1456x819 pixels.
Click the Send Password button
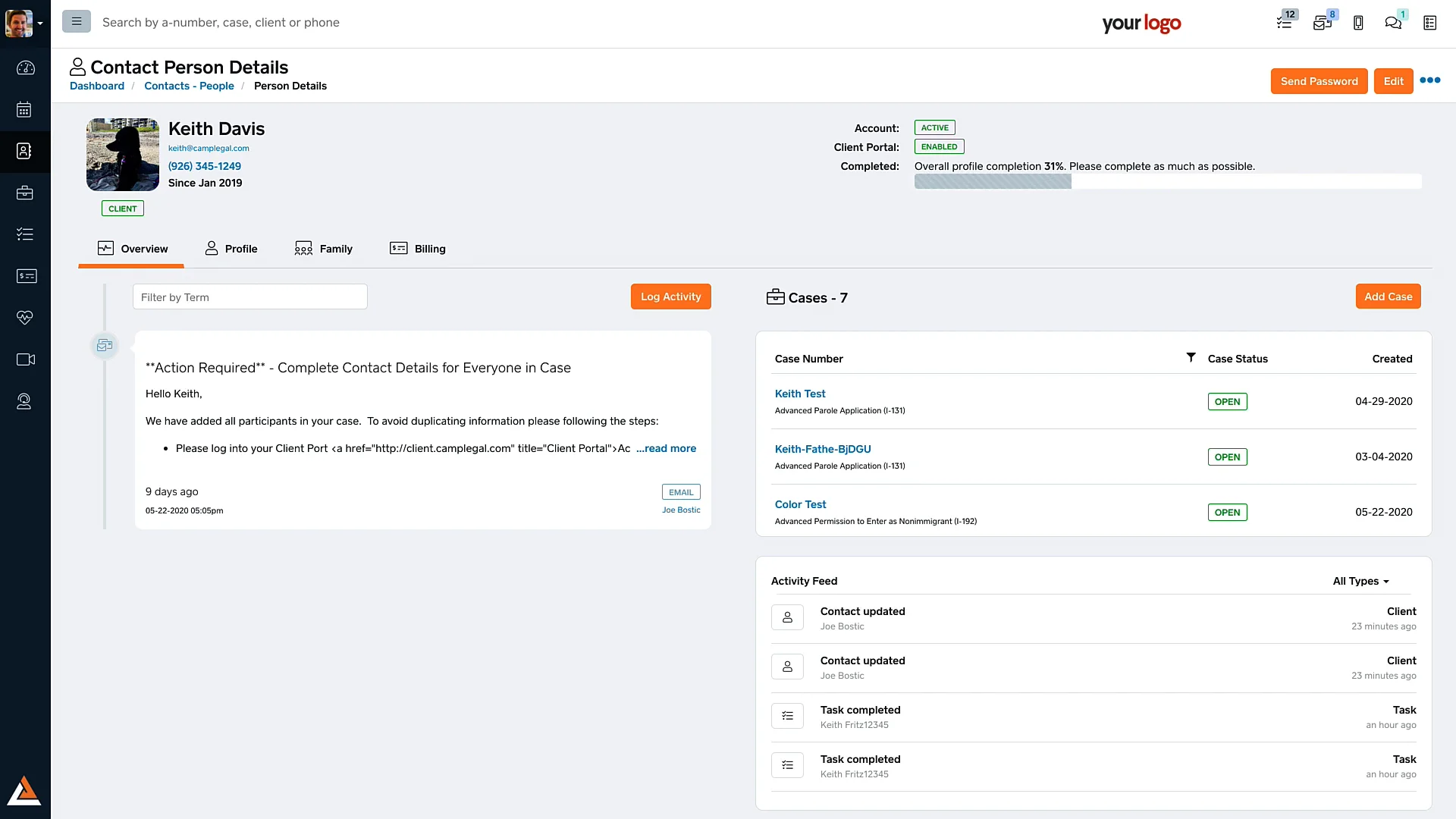tap(1319, 81)
